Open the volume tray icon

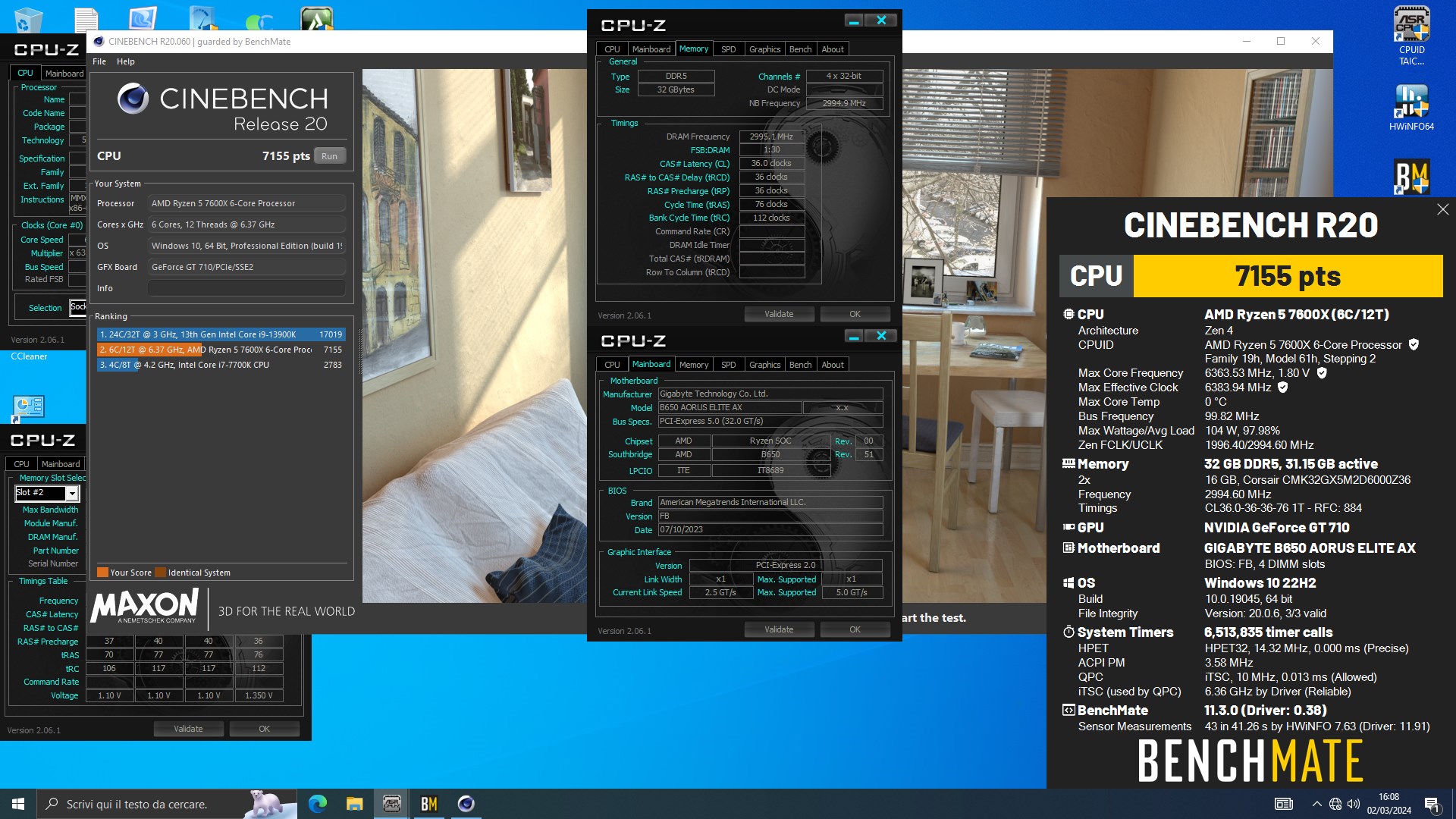[x=1354, y=804]
